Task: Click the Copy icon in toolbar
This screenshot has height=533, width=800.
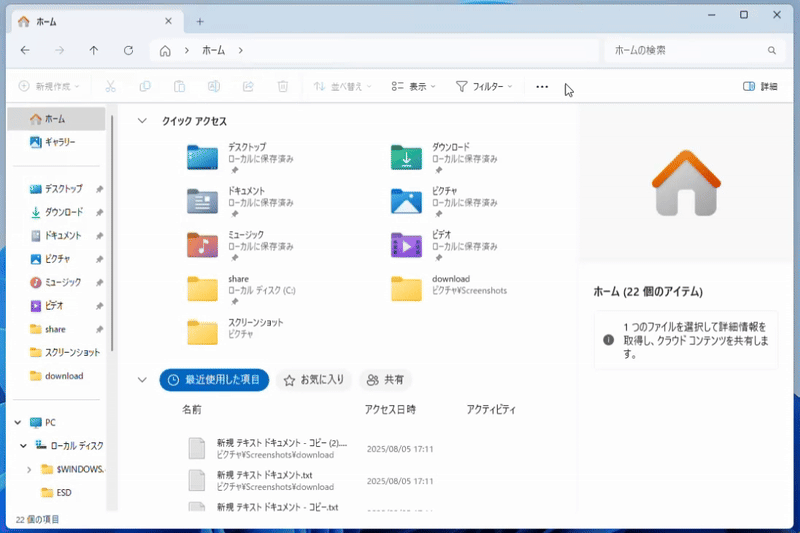Action: [x=145, y=86]
